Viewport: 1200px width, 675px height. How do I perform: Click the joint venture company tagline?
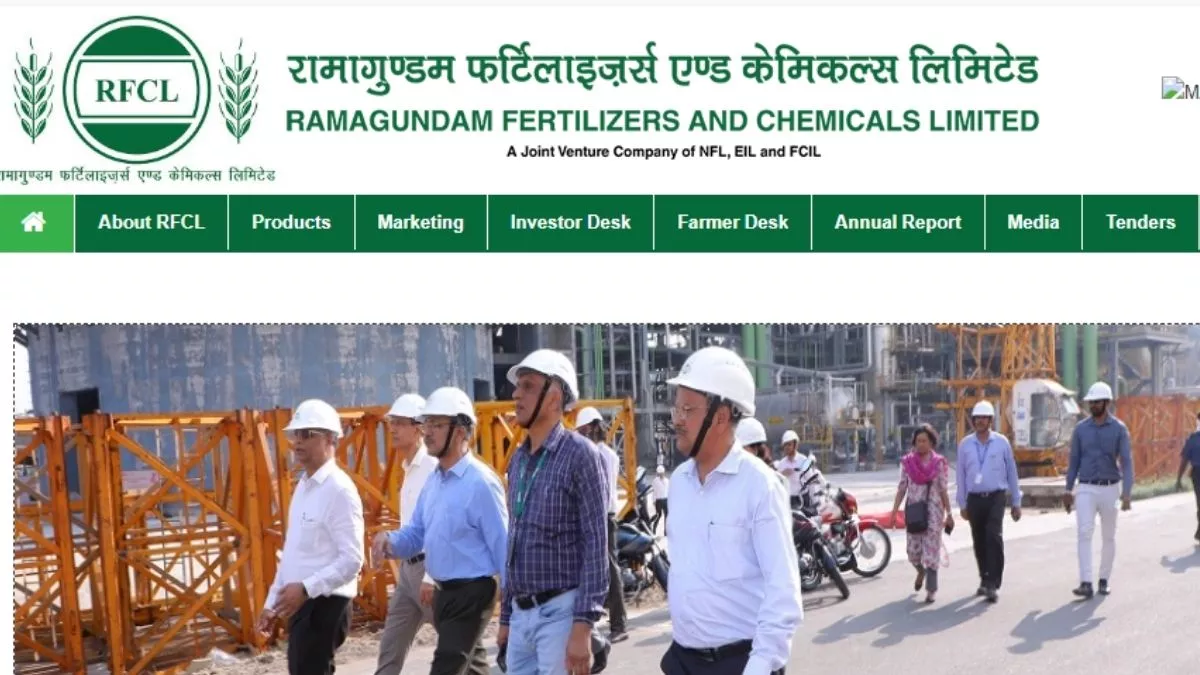663,152
